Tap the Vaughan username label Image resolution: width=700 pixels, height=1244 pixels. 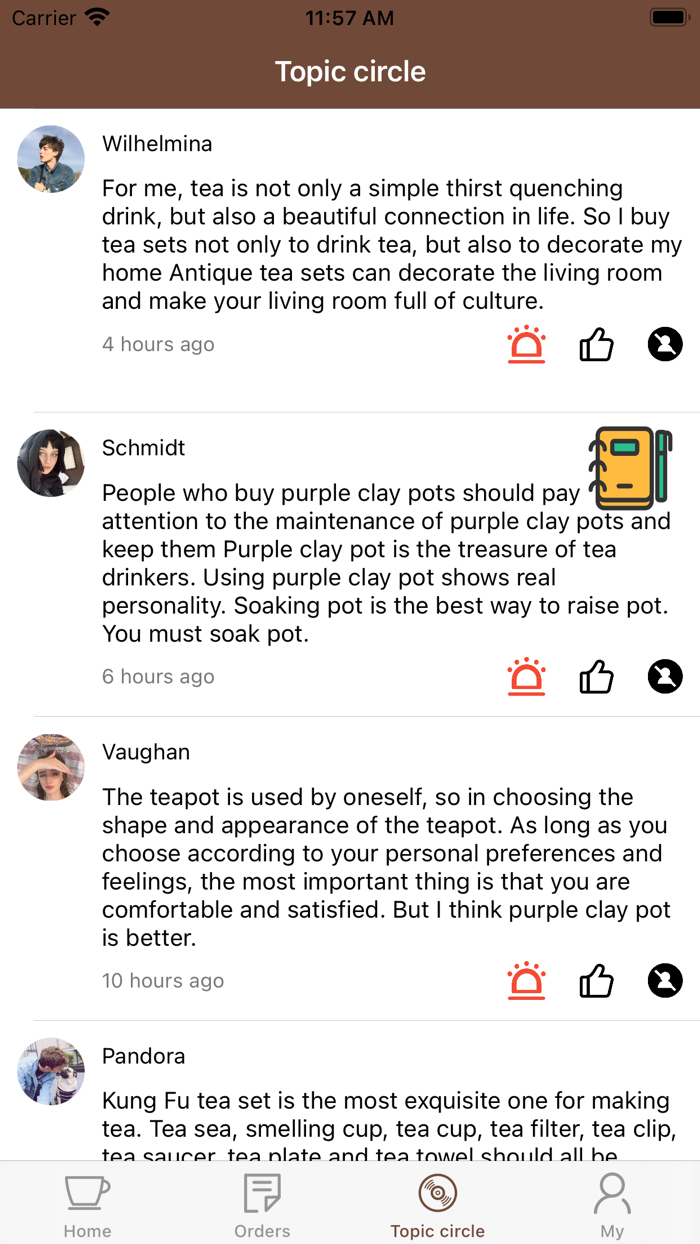[146, 752]
